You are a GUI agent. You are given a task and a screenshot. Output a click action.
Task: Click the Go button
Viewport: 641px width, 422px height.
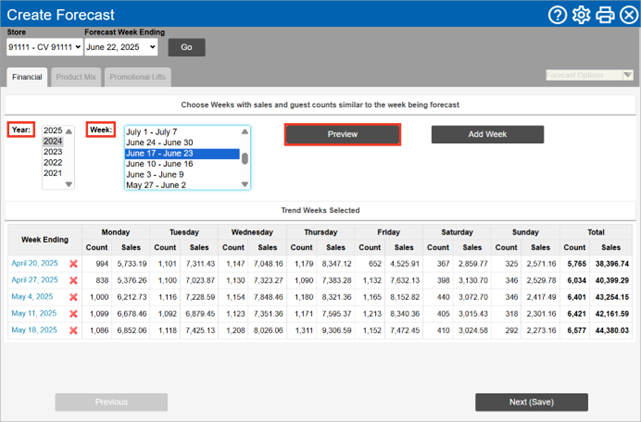coord(186,47)
